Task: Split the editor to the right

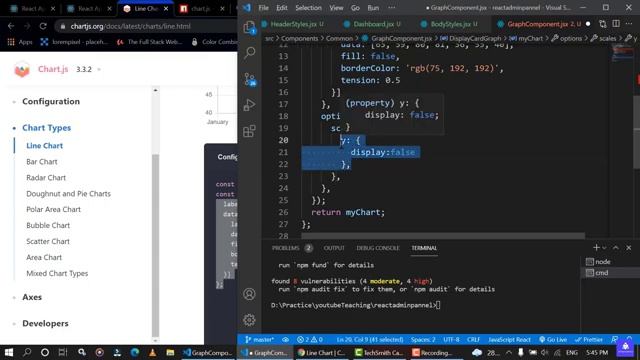Action: tap(616, 24)
